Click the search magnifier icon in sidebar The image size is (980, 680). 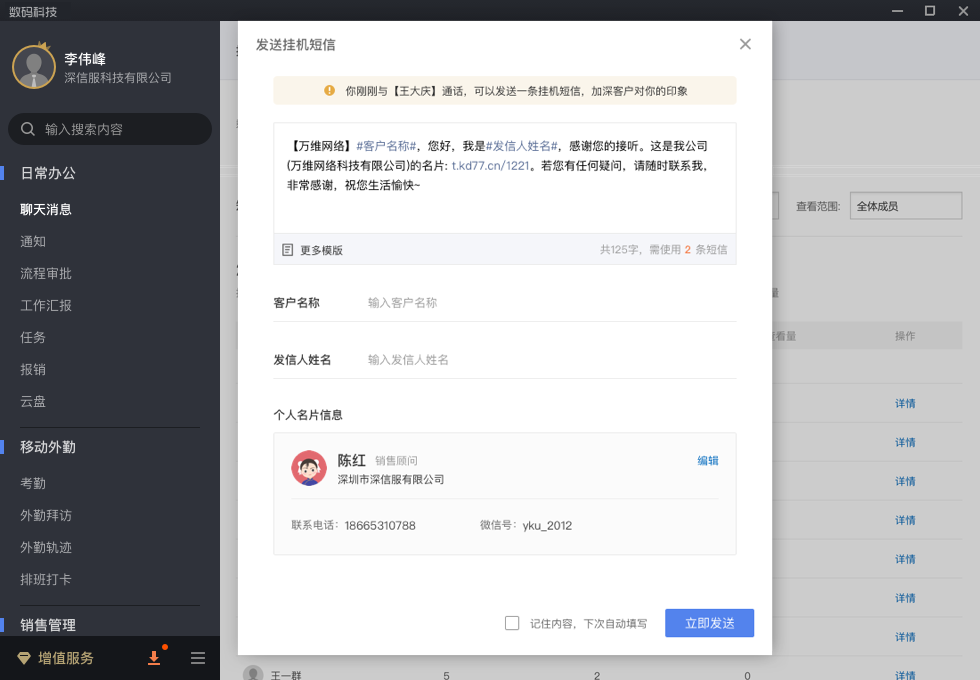point(28,129)
